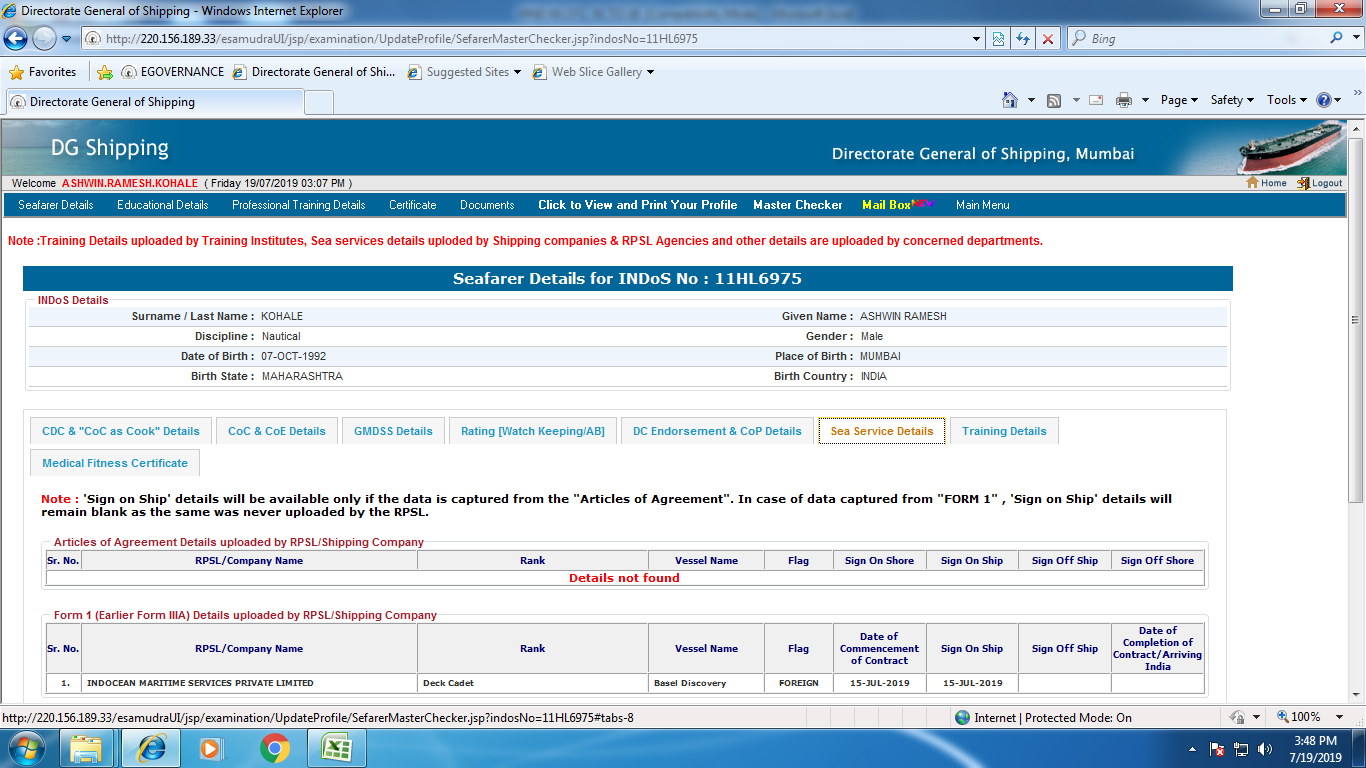Expand the address bar URL dropdown

(x=977, y=39)
